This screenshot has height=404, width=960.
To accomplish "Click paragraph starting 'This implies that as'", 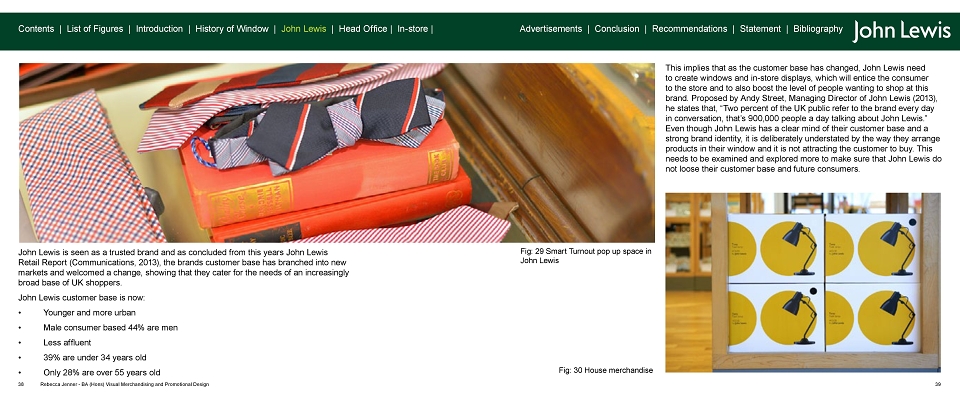I will tap(803, 119).
